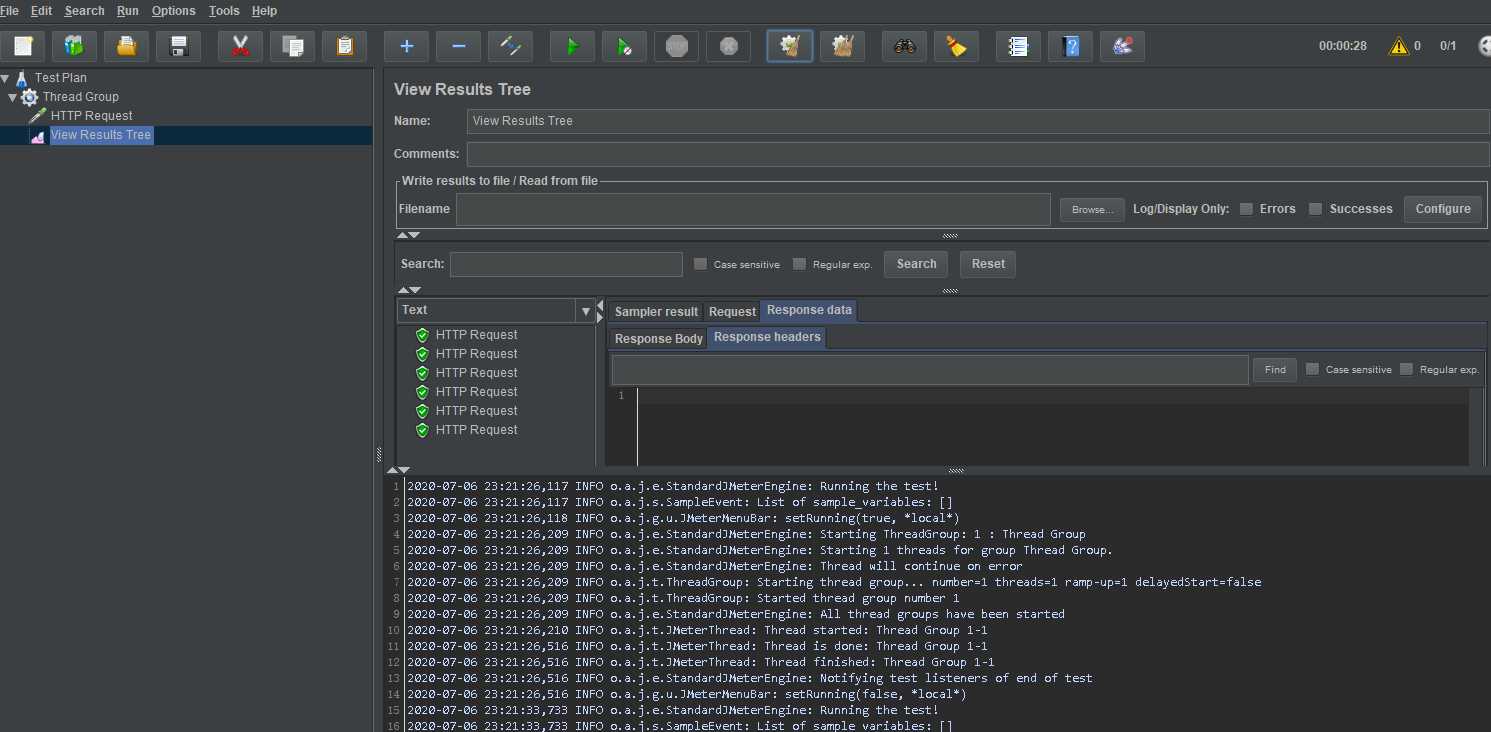
Task: Click the Search button
Action: (x=916, y=264)
